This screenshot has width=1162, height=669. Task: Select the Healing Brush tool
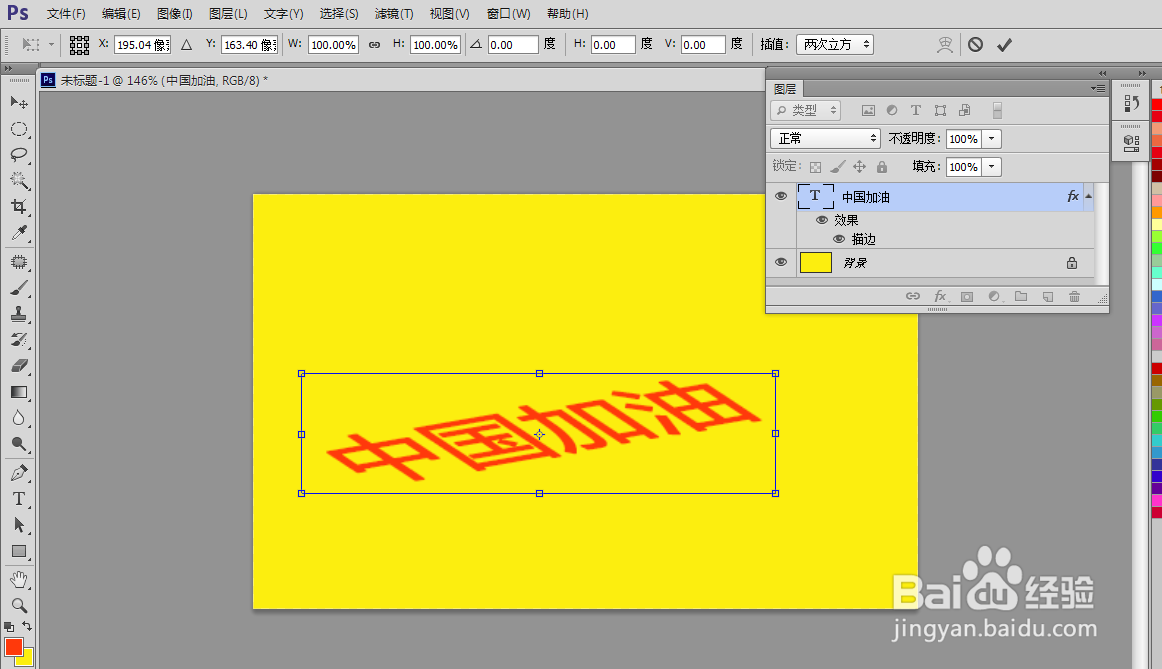pos(19,262)
